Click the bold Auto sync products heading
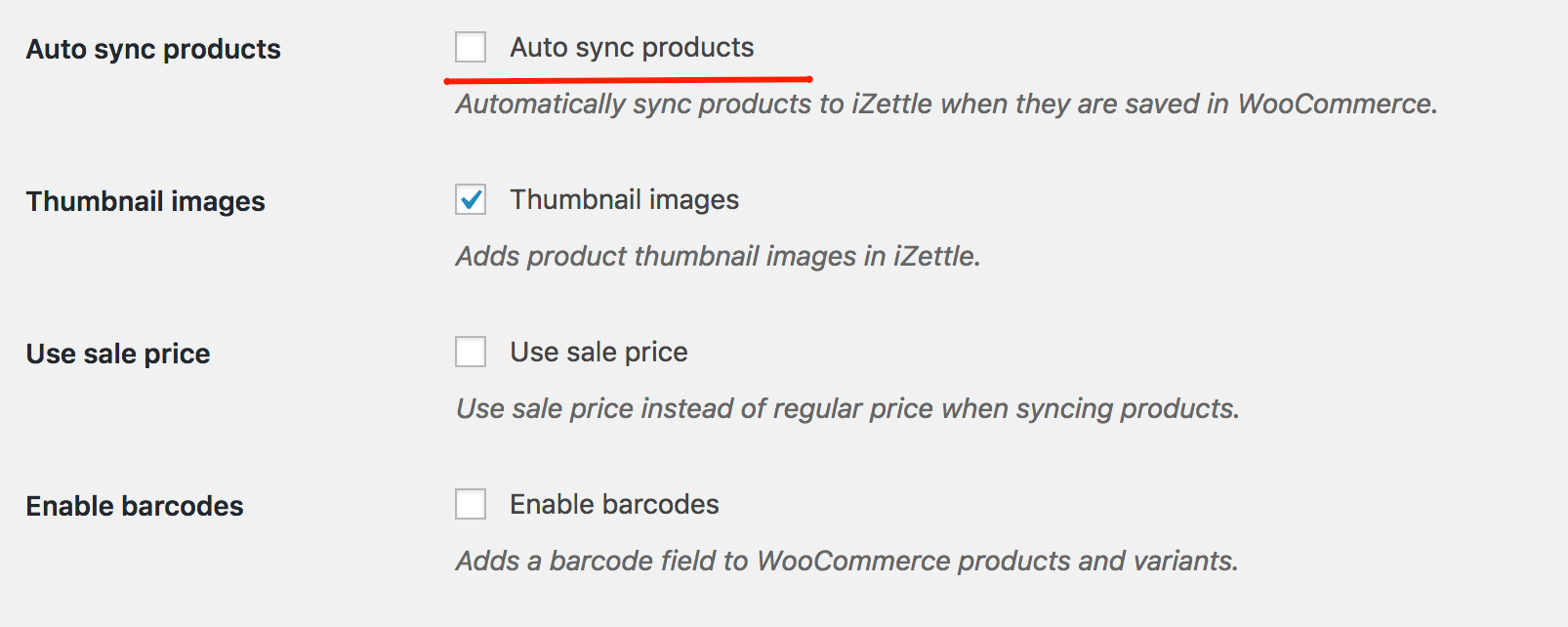This screenshot has height=627, width=1568. [x=153, y=48]
